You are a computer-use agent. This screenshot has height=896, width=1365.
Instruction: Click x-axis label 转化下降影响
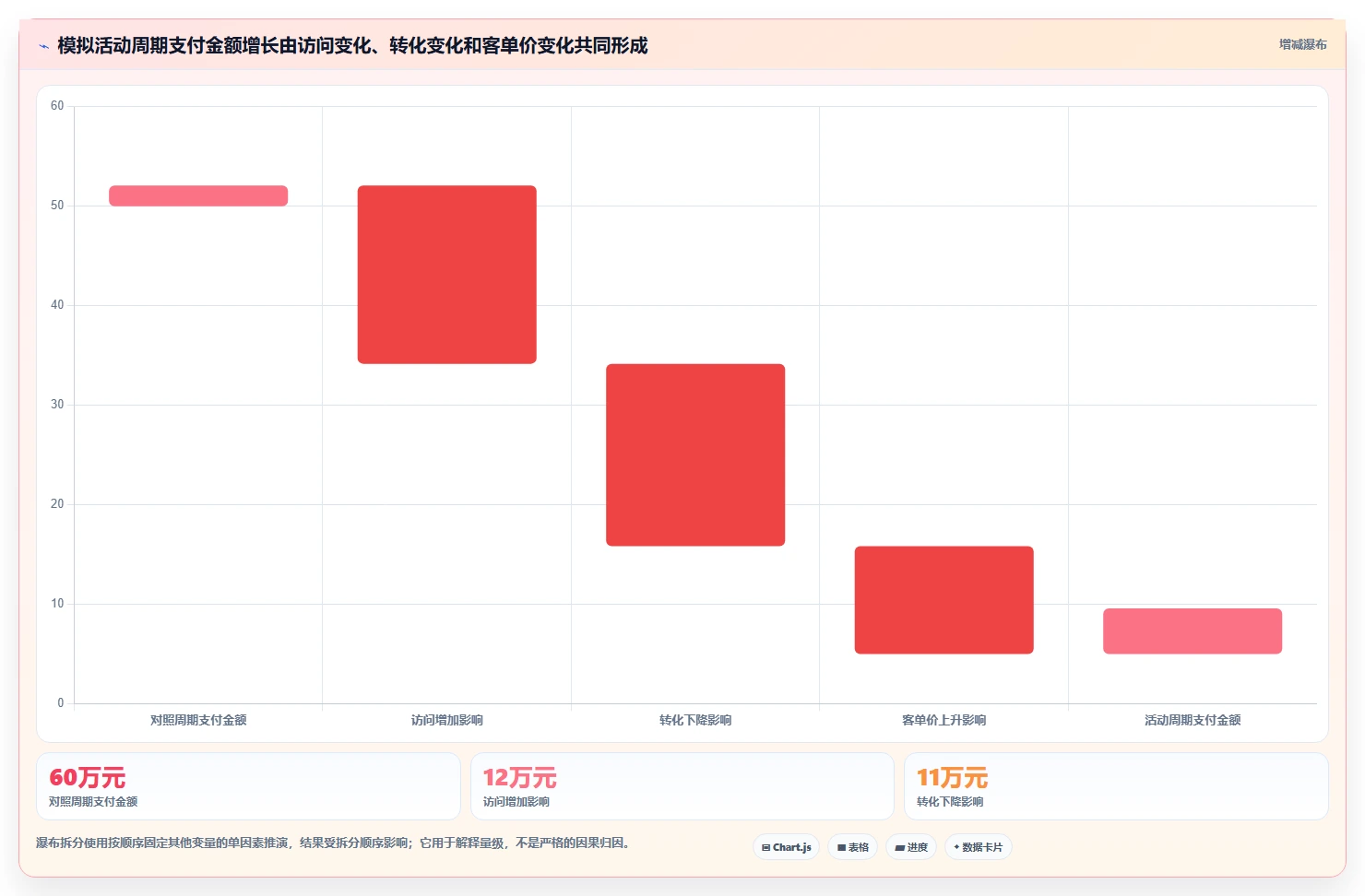[695, 720]
